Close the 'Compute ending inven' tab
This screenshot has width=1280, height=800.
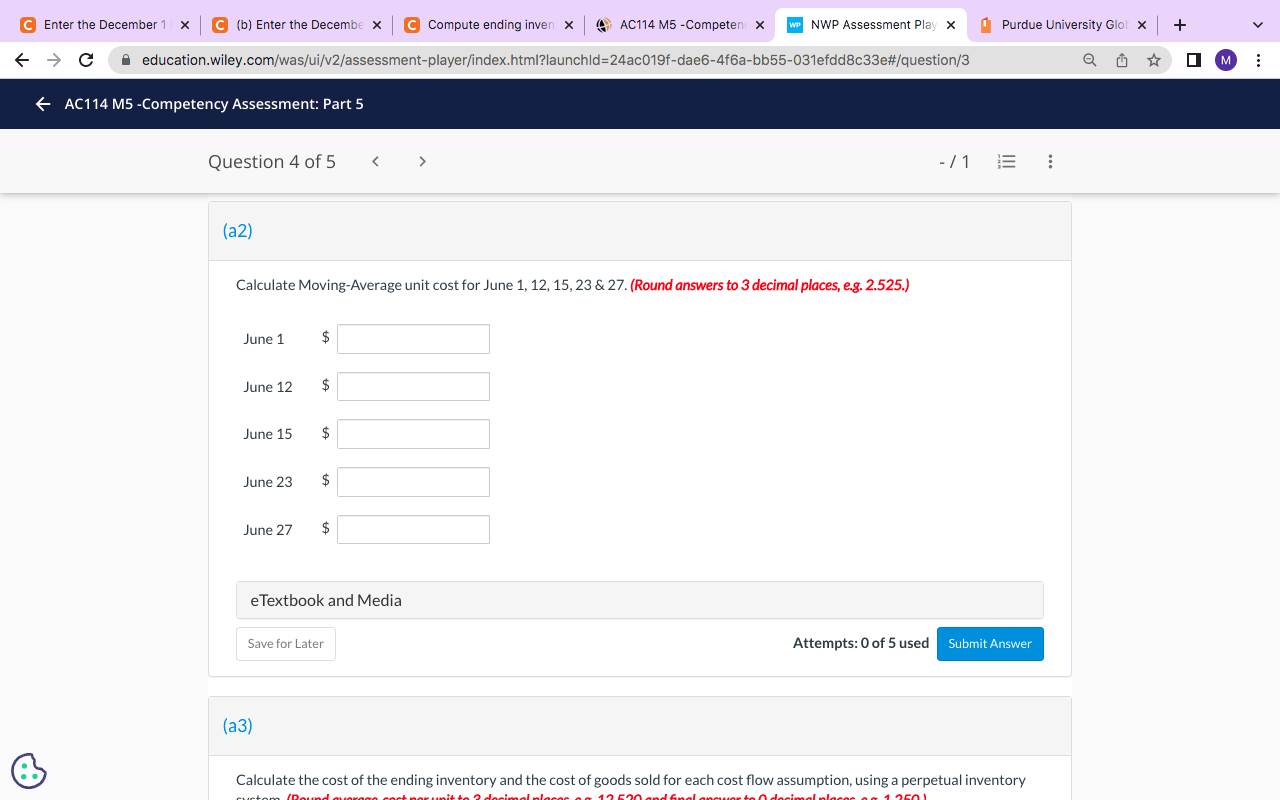569,25
